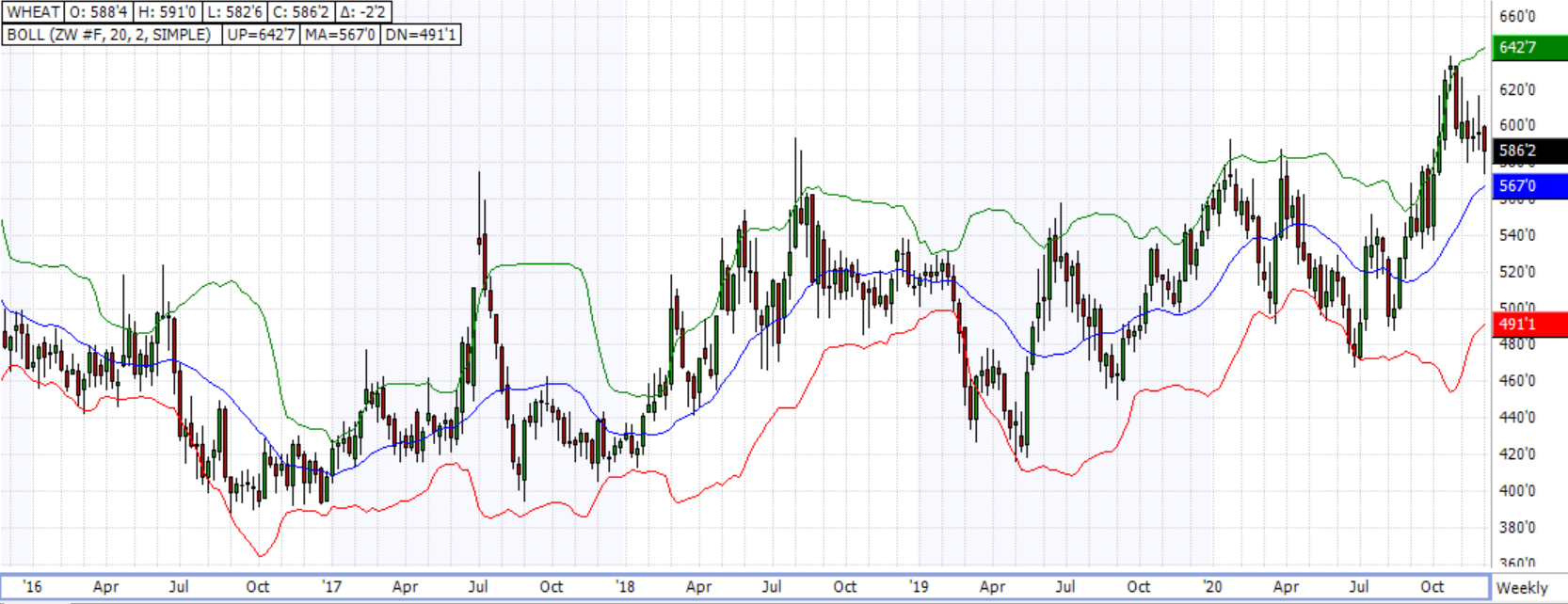Click the 520'0 price scale label
The image size is (1568, 604).
pos(1517,272)
